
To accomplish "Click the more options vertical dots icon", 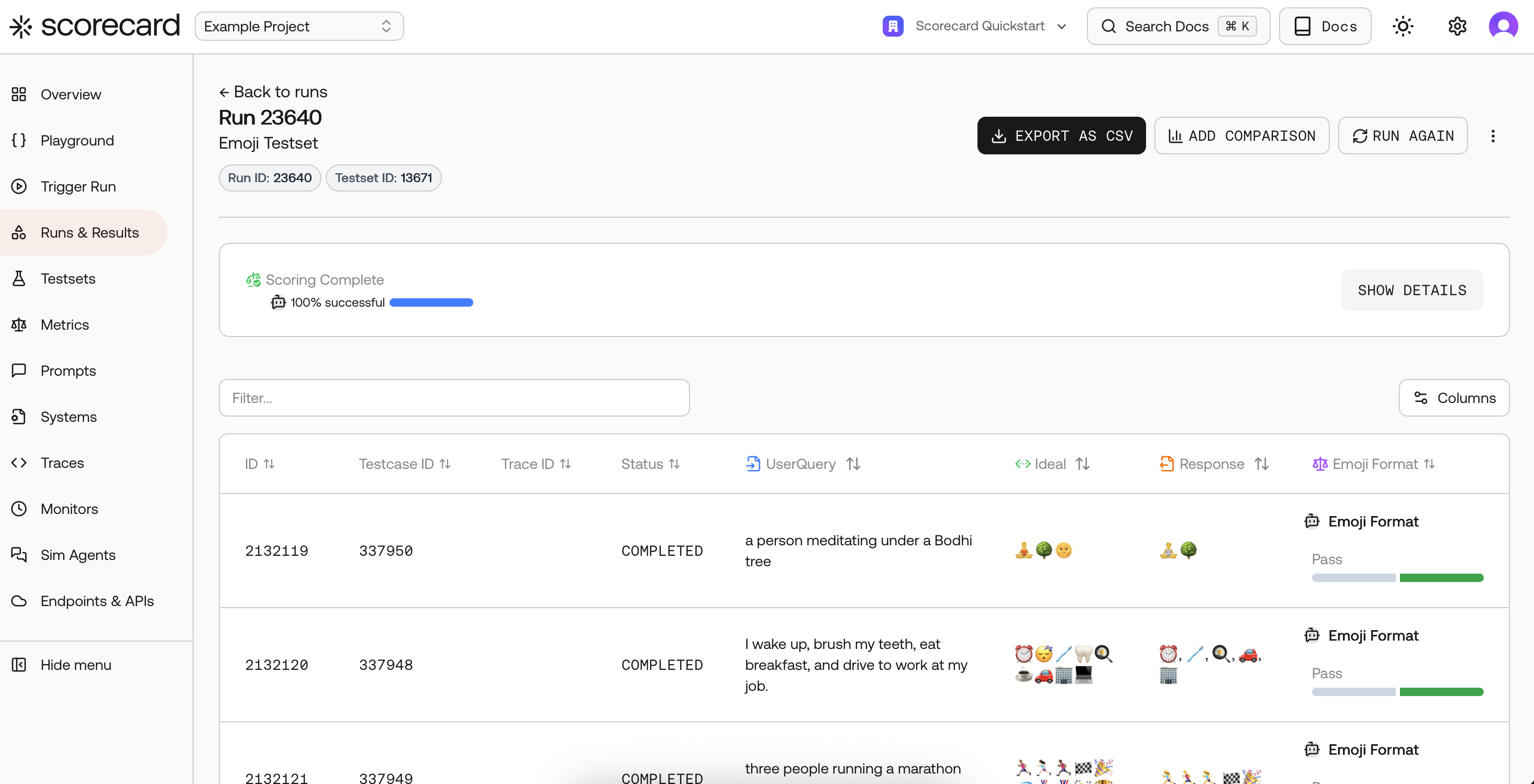I will (1492, 136).
